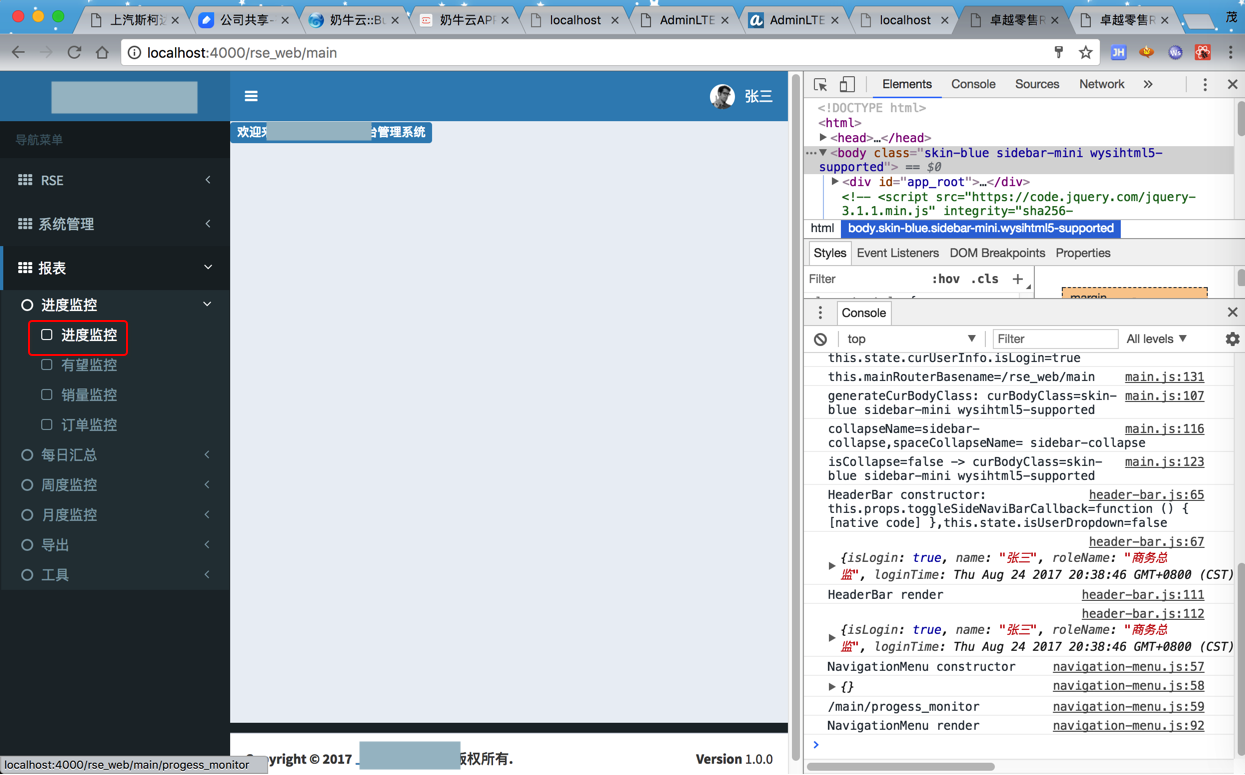The image size is (1245, 775).
Task: Click the JH extension icon
Action: point(1119,52)
